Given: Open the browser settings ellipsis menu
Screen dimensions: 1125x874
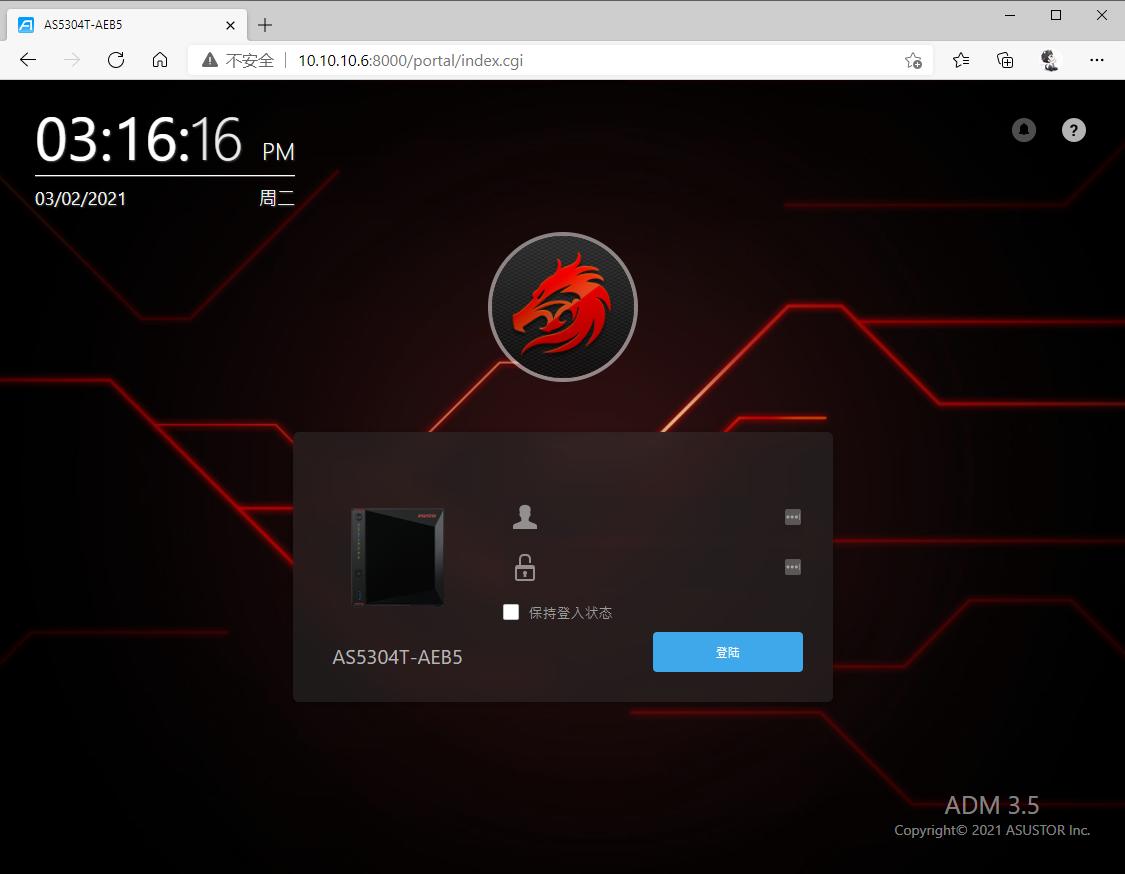Looking at the screenshot, I should [1097, 60].
